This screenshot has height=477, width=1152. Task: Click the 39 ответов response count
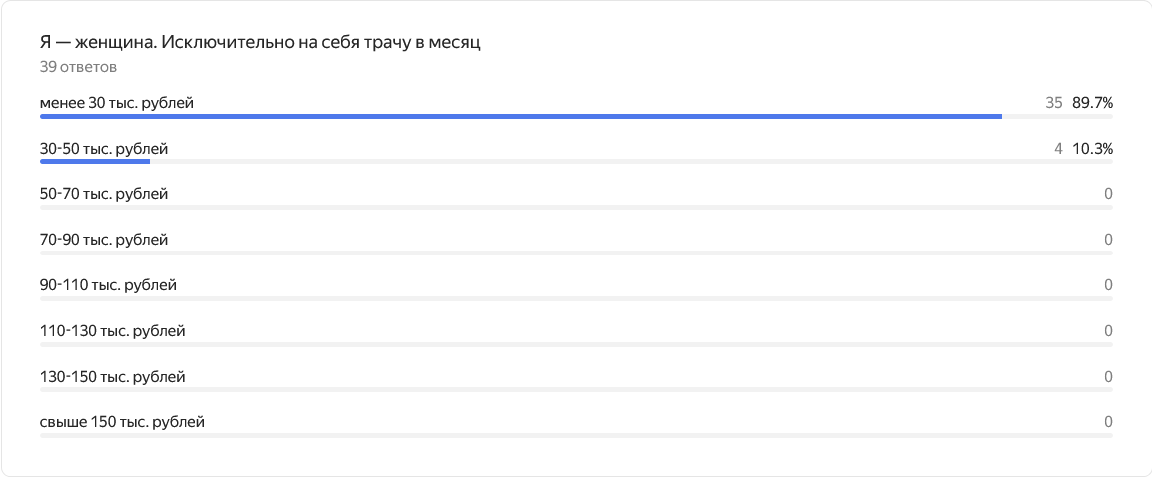coord(79,68)
